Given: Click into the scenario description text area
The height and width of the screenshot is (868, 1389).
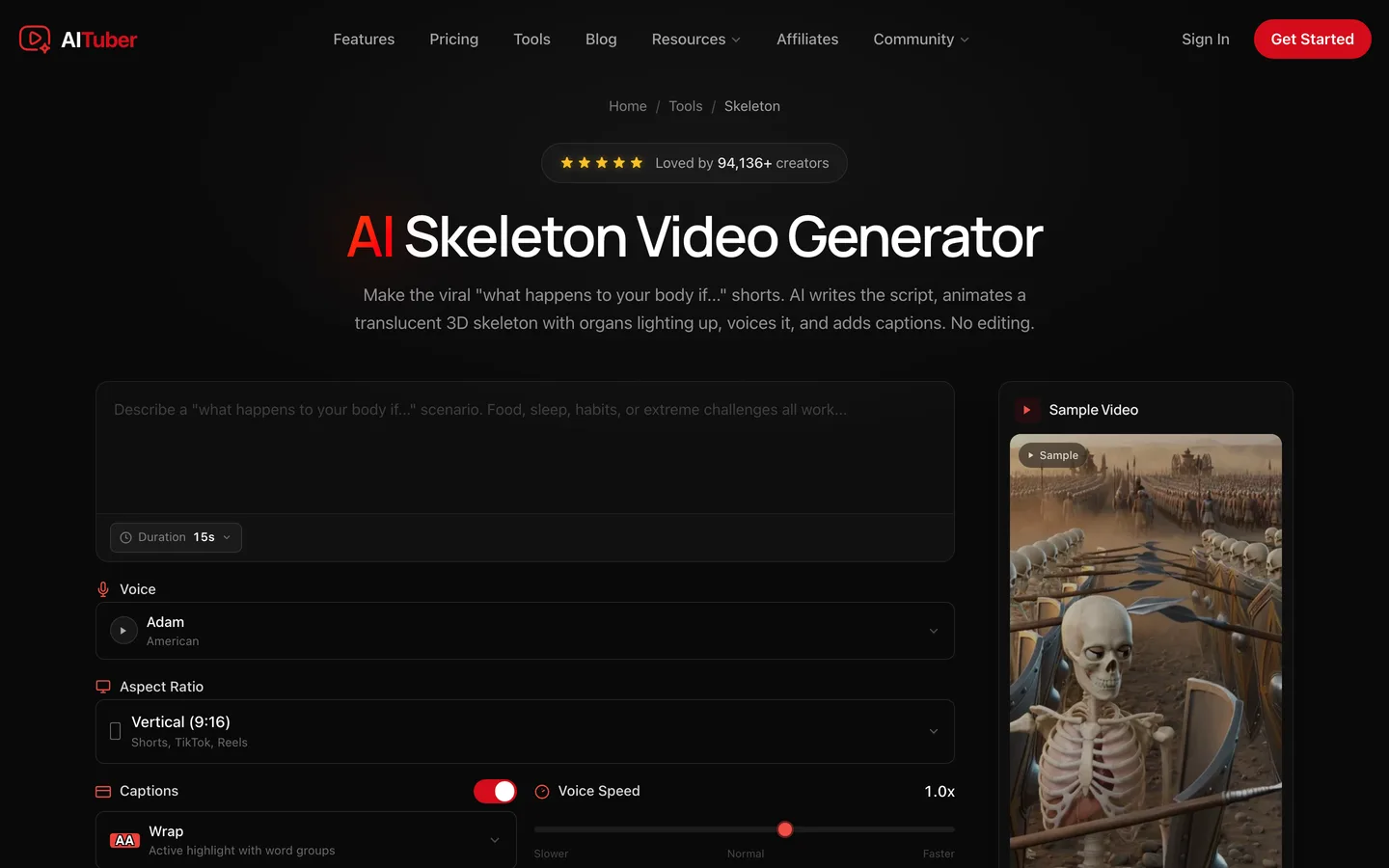Looking at the screenshot, I should 525,448.
